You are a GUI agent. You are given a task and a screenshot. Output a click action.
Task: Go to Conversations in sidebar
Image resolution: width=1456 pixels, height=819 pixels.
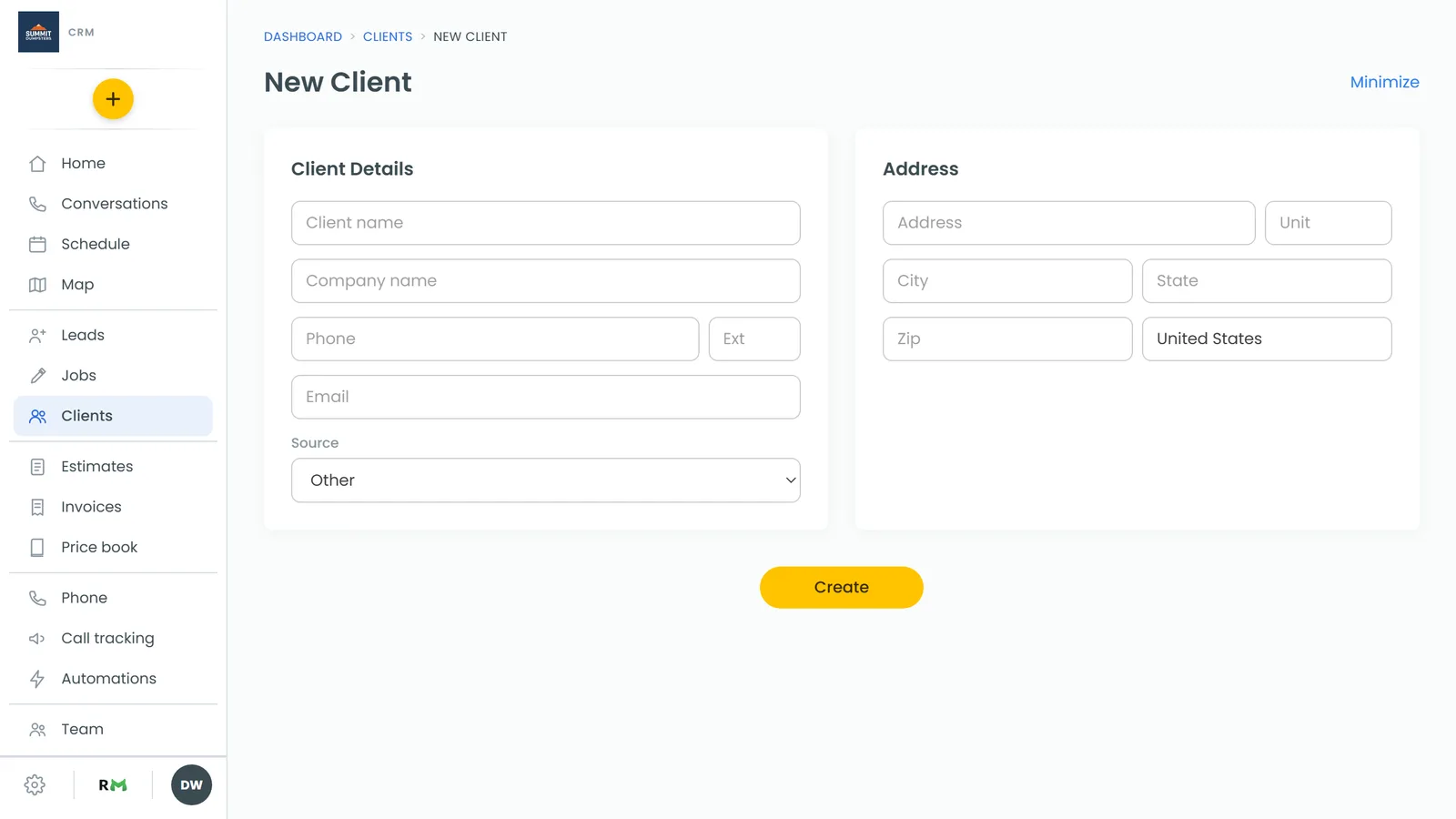[113, 204]
